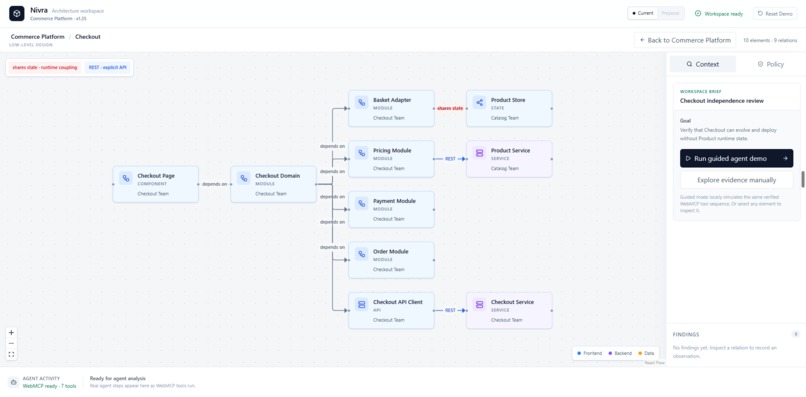Click 'Ready for agent analysis' text
806x397 pixels.
coord(118,378)
